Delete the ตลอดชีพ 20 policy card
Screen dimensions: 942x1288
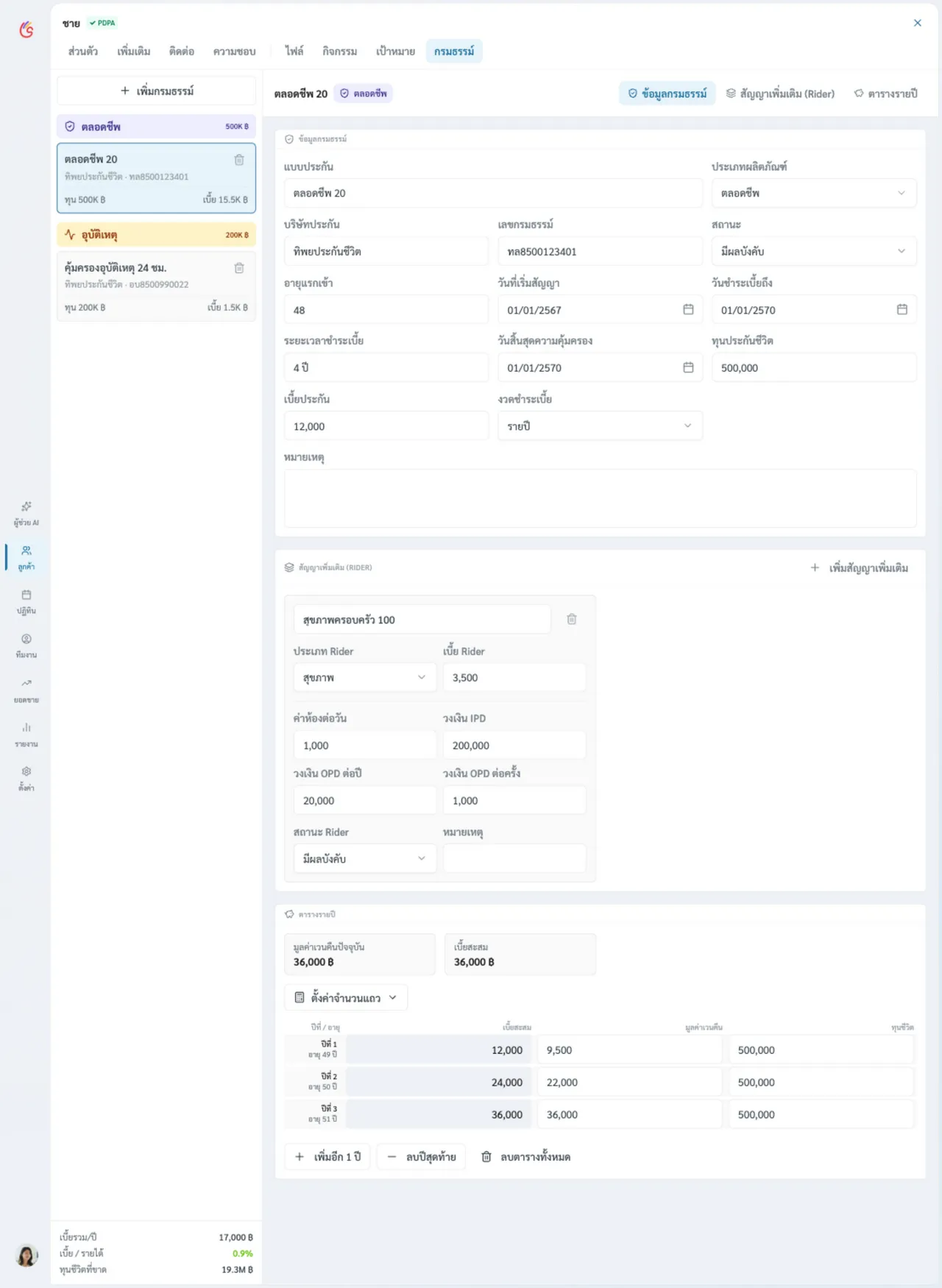239,160
